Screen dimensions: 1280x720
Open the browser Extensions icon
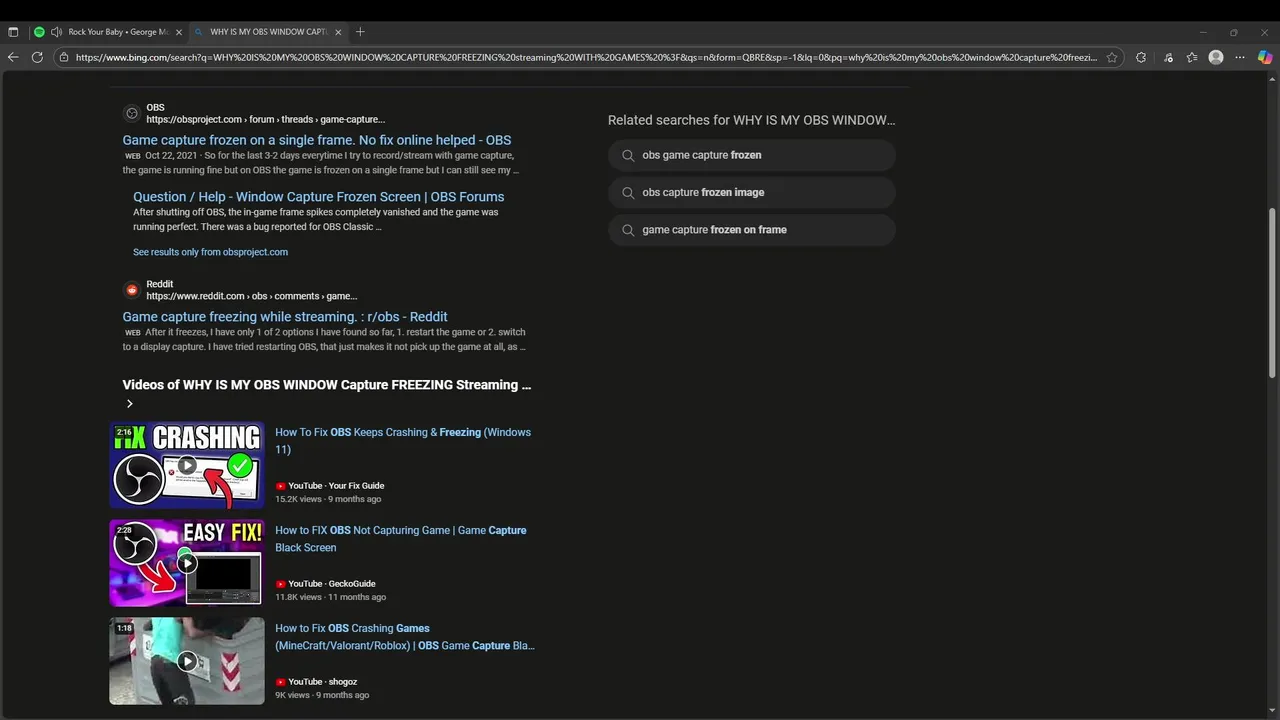tap(1141, 57)
